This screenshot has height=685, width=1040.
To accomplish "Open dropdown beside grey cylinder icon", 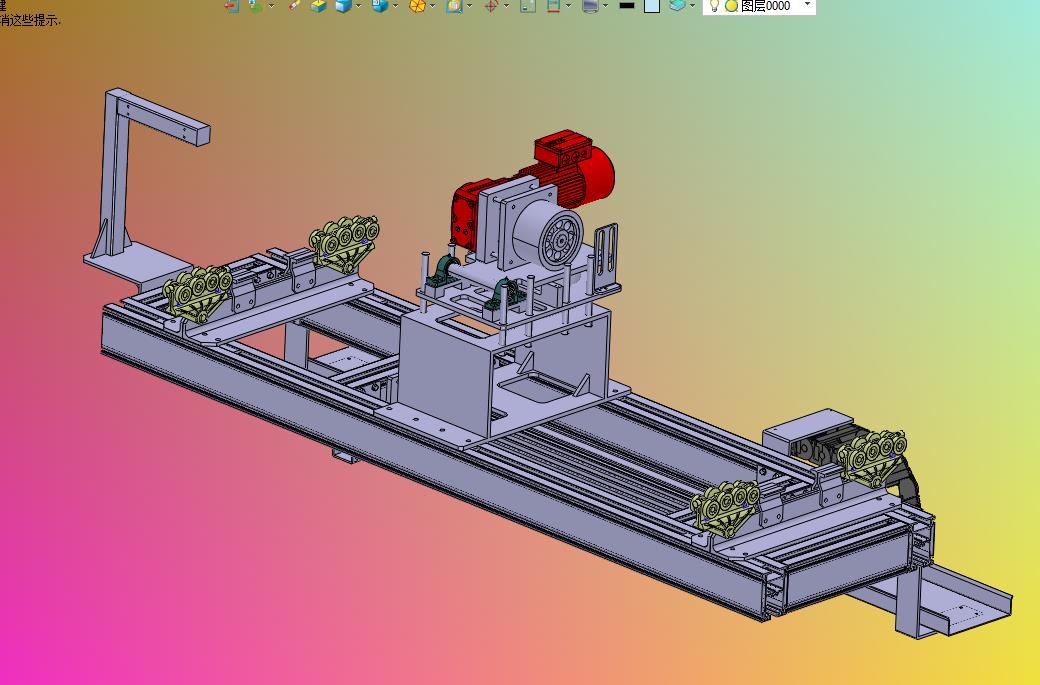I will (606, 6).
